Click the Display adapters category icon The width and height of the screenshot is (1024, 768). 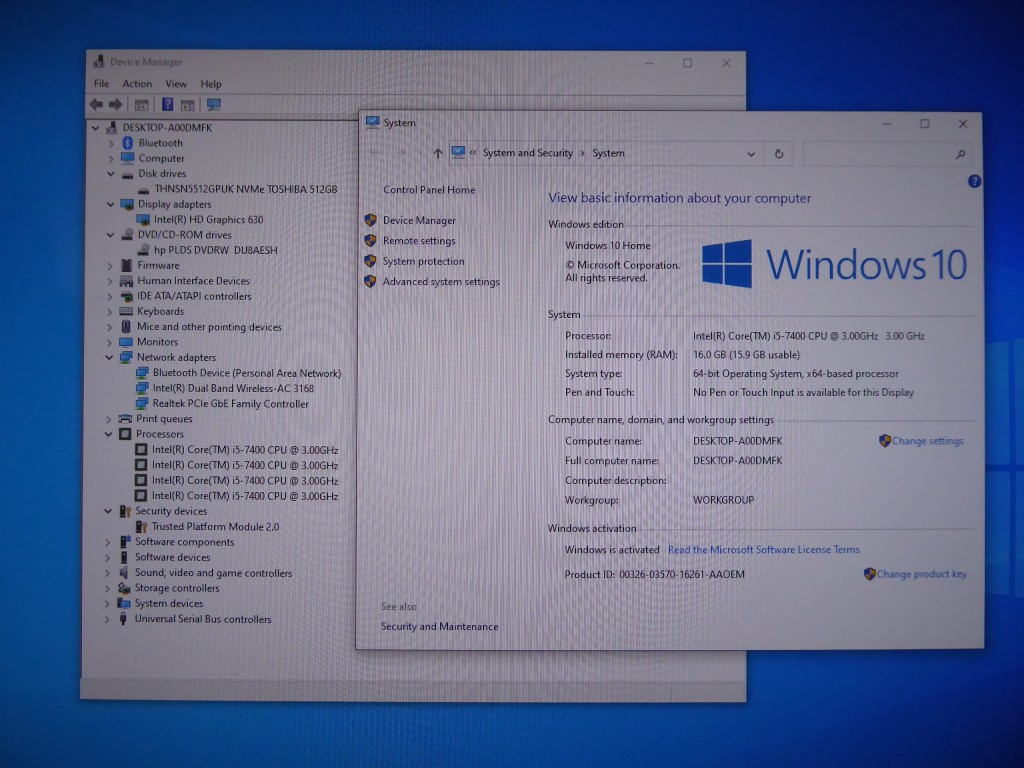[x=127, y=204]
